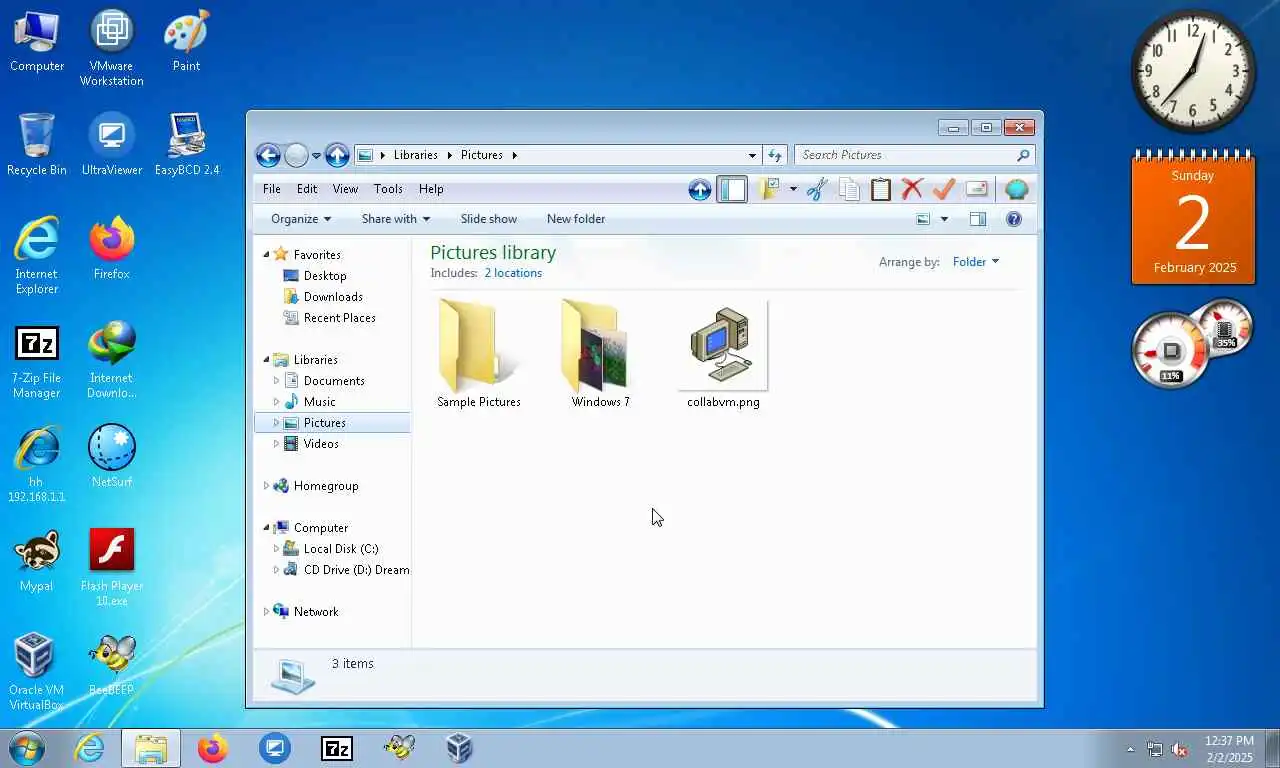Click the search magnifier icon
1280x768 pixels.
coord(1023,155)
